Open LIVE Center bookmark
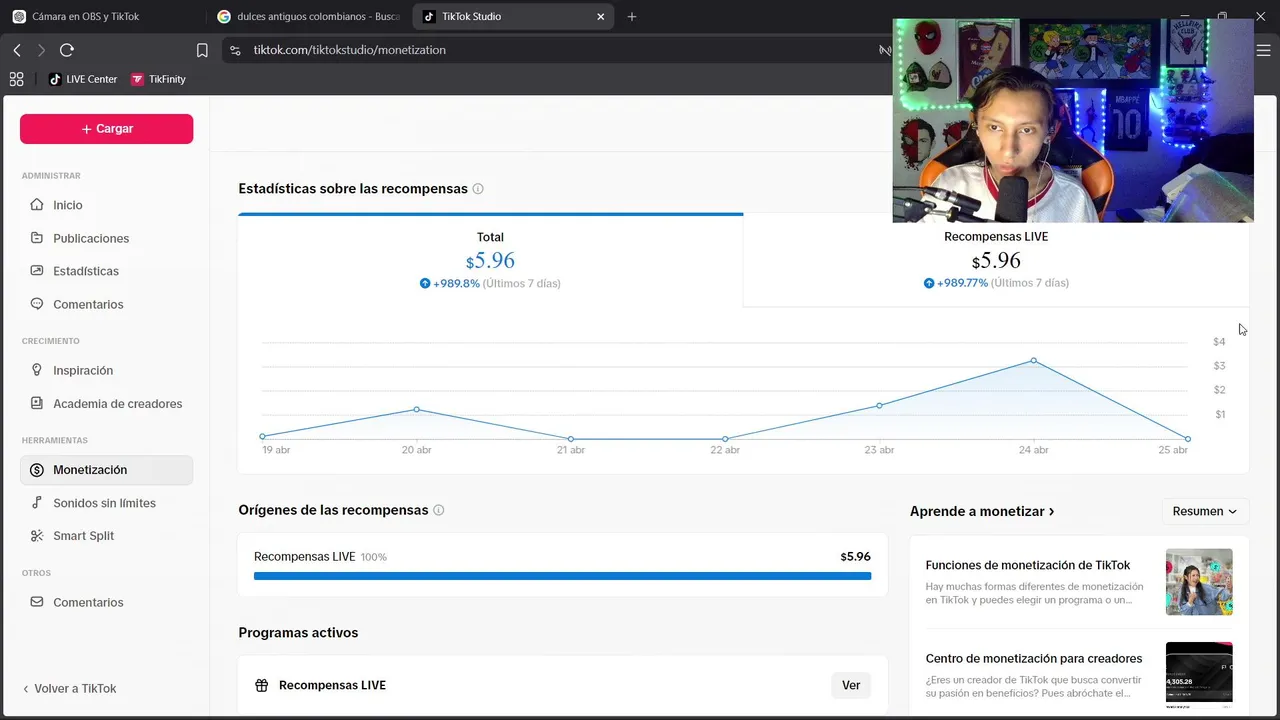Screen dimensions: 1280x720 click(x=83, y=79)
